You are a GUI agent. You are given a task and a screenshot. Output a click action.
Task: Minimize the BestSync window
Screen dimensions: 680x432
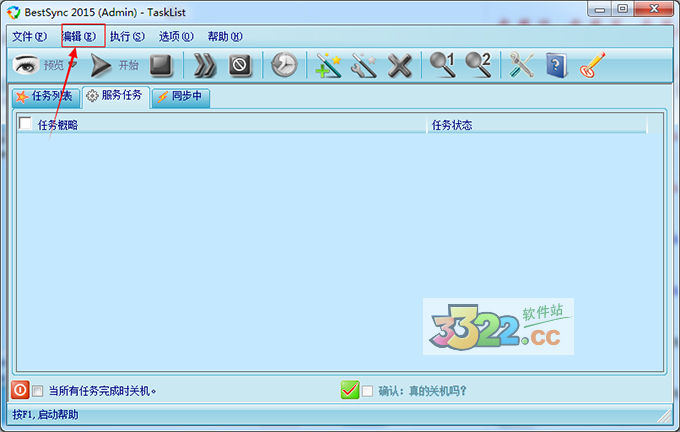coord(600,9)
